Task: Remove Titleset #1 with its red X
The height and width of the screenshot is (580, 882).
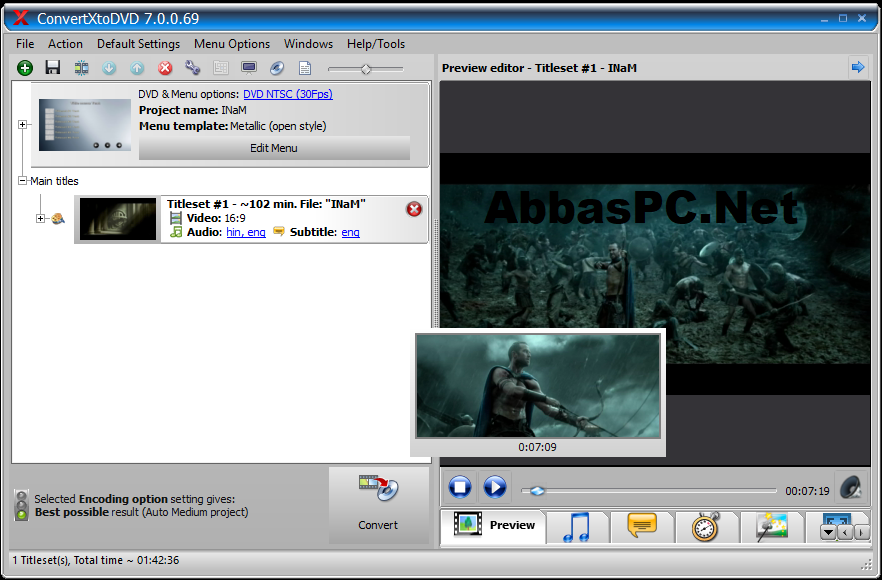Action: [x=414, y=209]
